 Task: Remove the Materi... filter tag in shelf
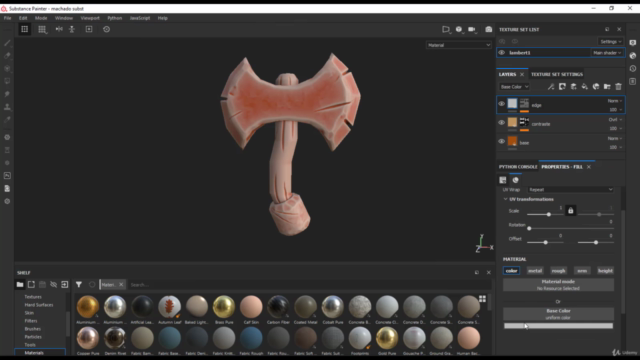121,284
